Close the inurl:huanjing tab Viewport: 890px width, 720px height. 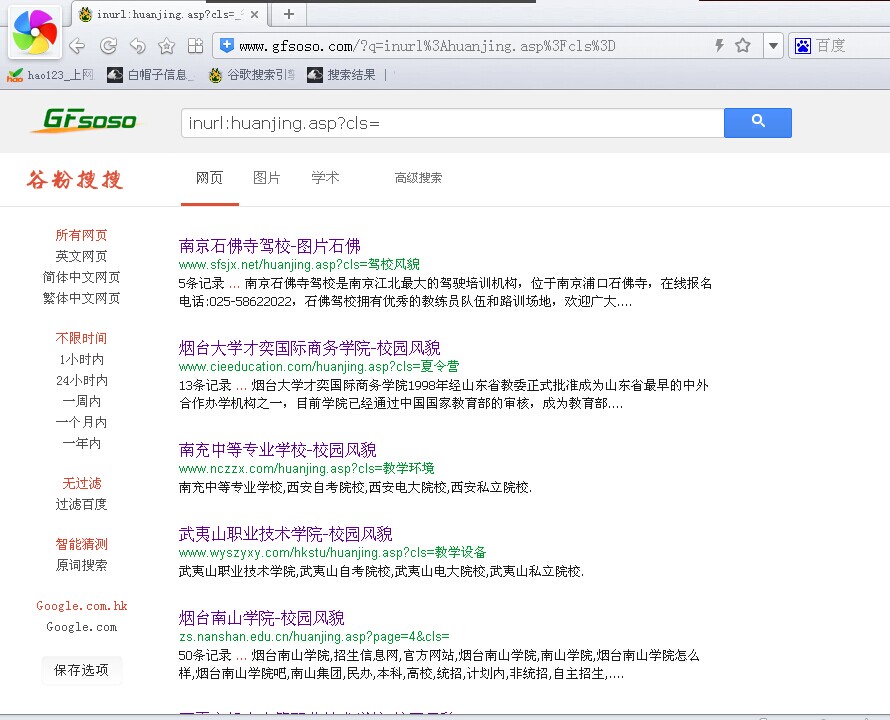[x=254, y=14]
